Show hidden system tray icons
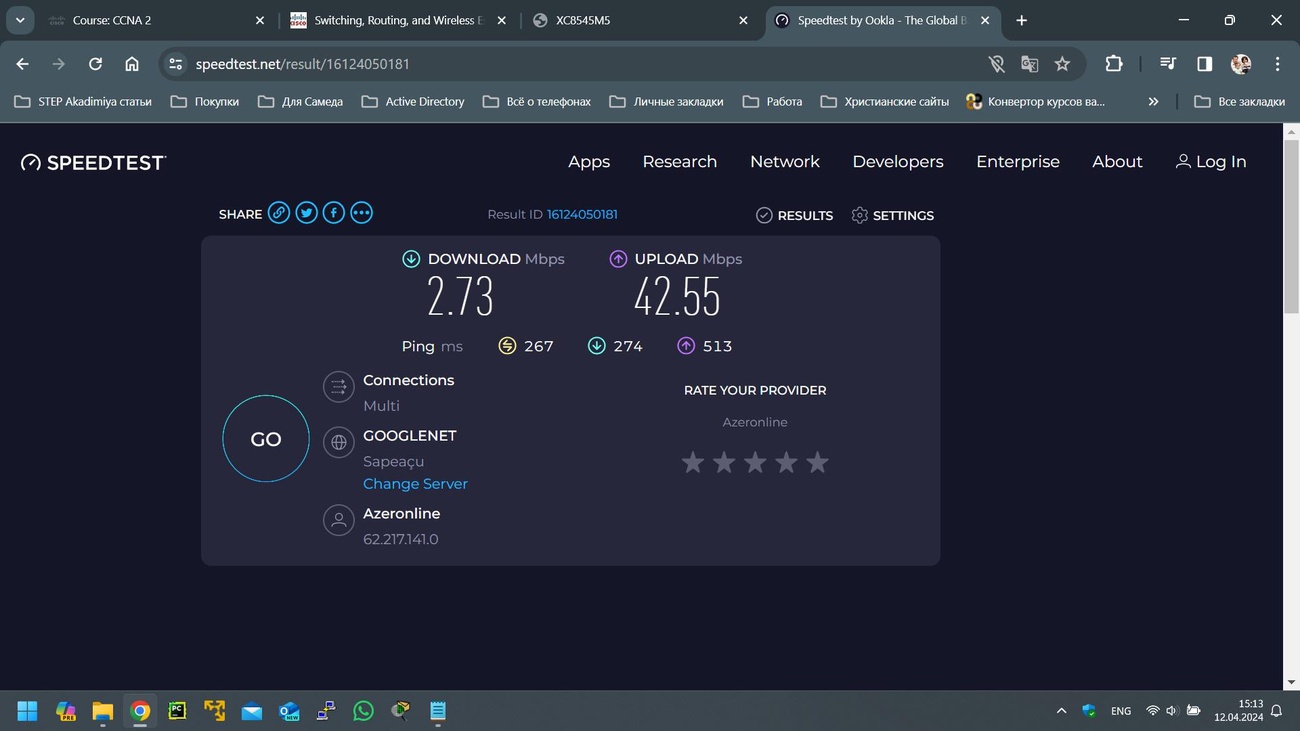 pos(1061,711)
